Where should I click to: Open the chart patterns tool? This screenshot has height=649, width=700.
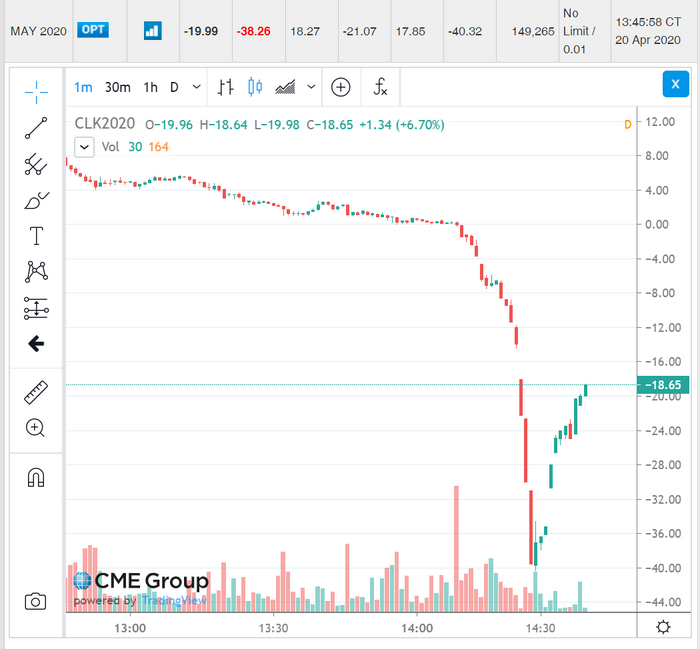(x=36, y=271)
